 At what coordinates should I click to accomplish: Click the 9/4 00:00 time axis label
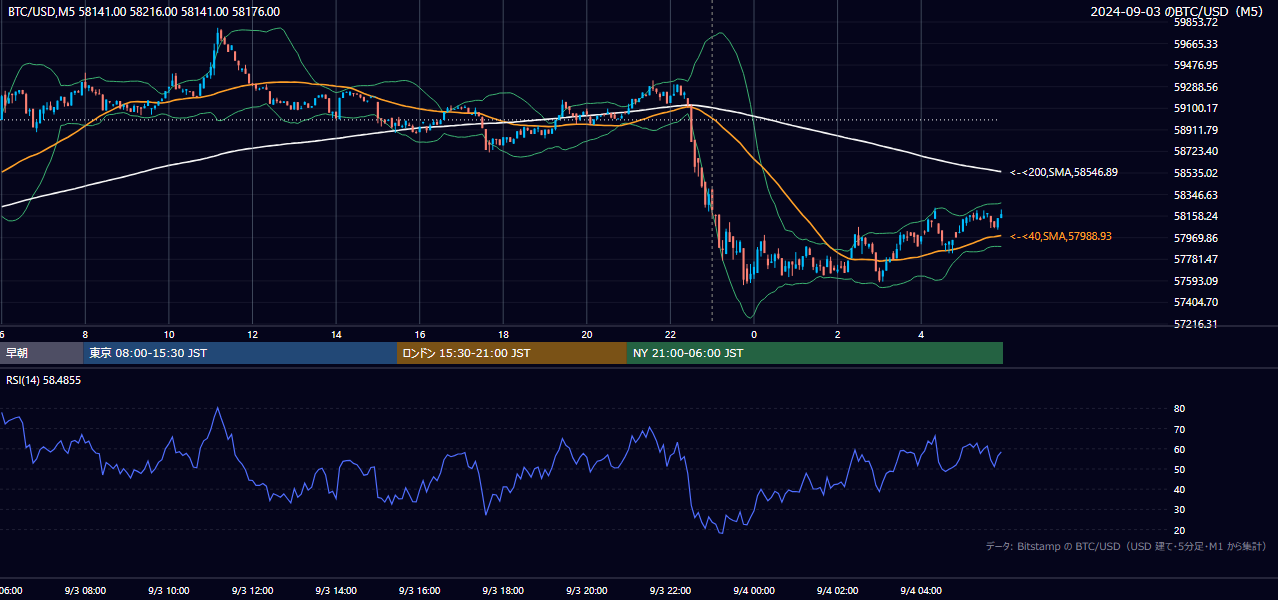[x=754, y=591]
